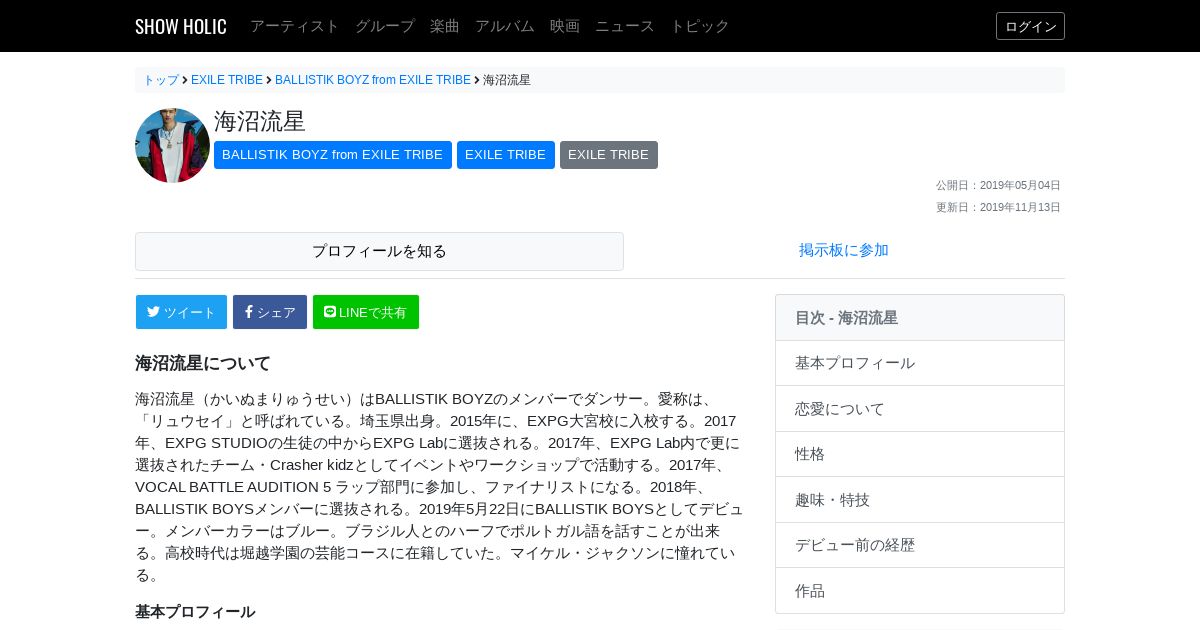Click the 更新日：2019年11月13日 text

[998, 207]
